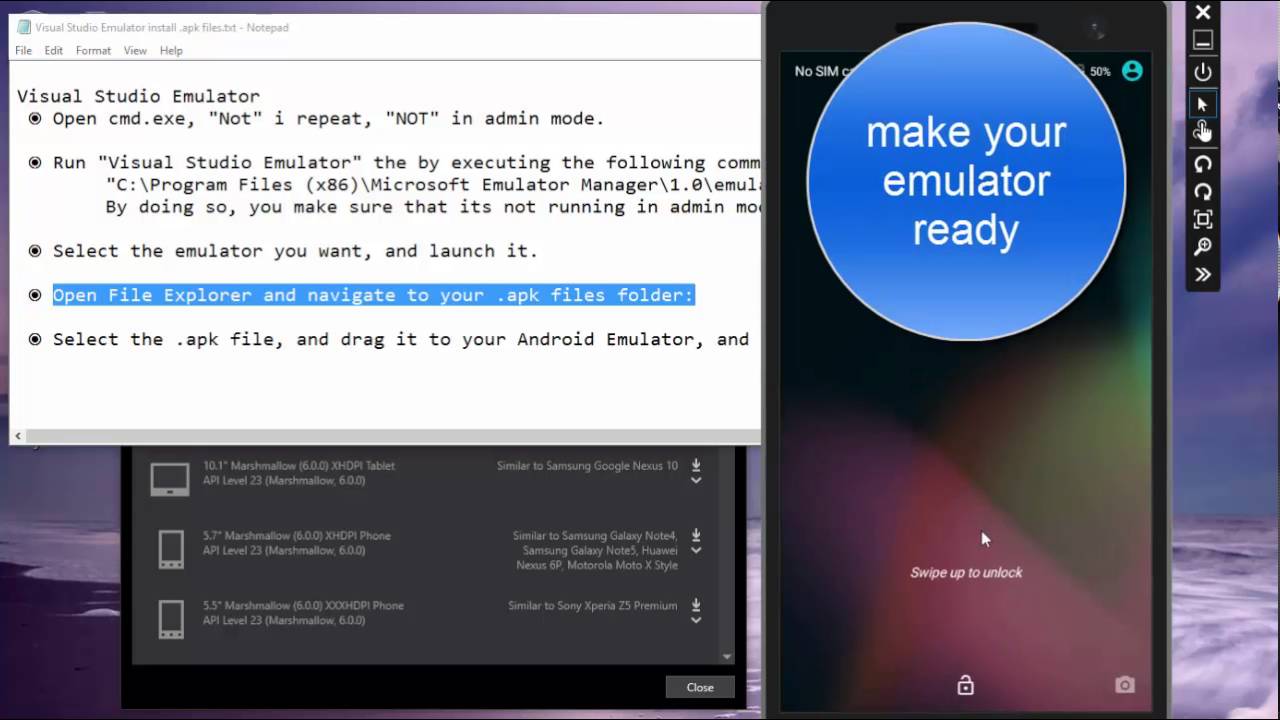Close the emulator with toolbar X

pyautogui.click(x=1203, y=12)
